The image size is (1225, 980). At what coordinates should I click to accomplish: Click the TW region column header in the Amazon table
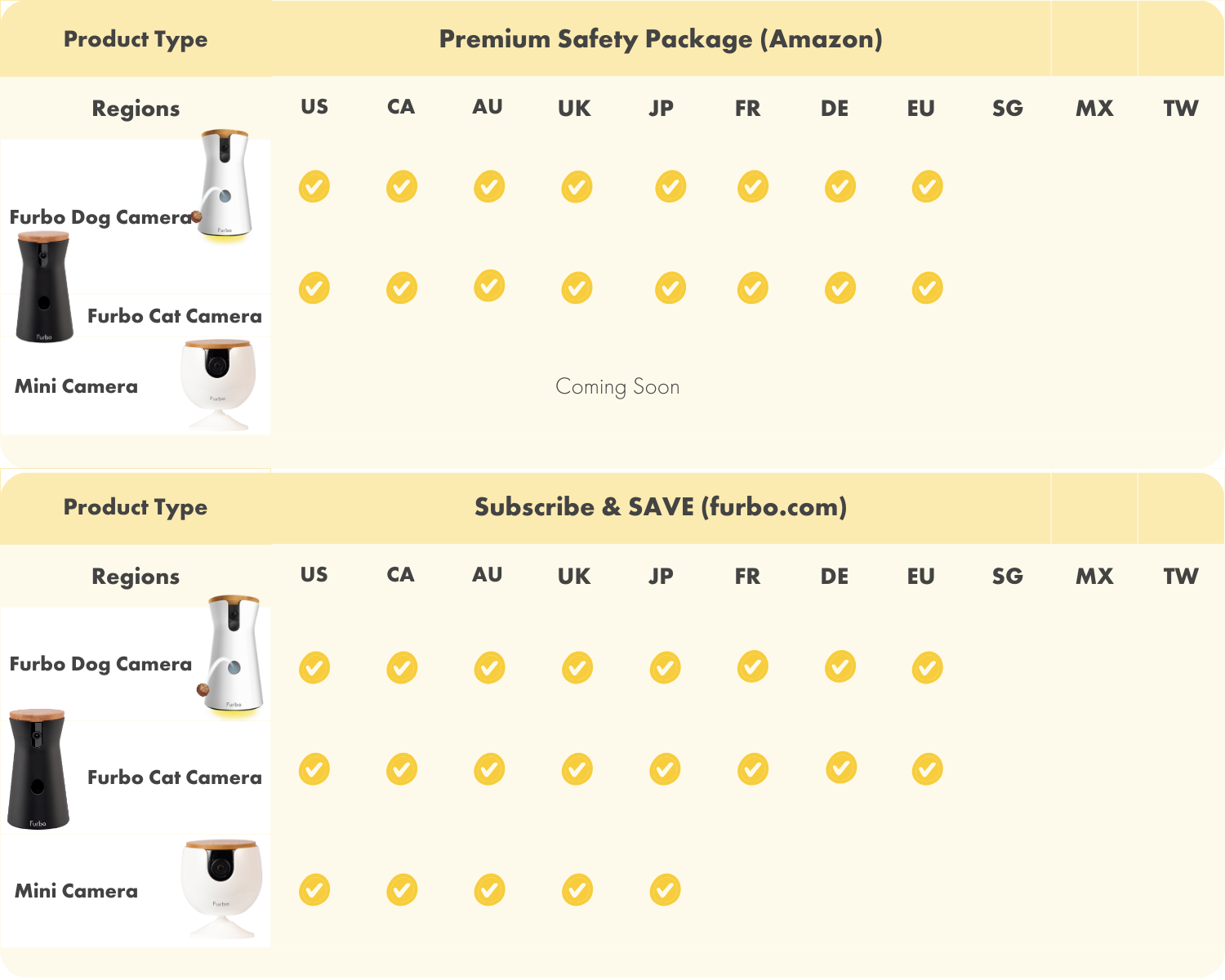coord(1181,108)
